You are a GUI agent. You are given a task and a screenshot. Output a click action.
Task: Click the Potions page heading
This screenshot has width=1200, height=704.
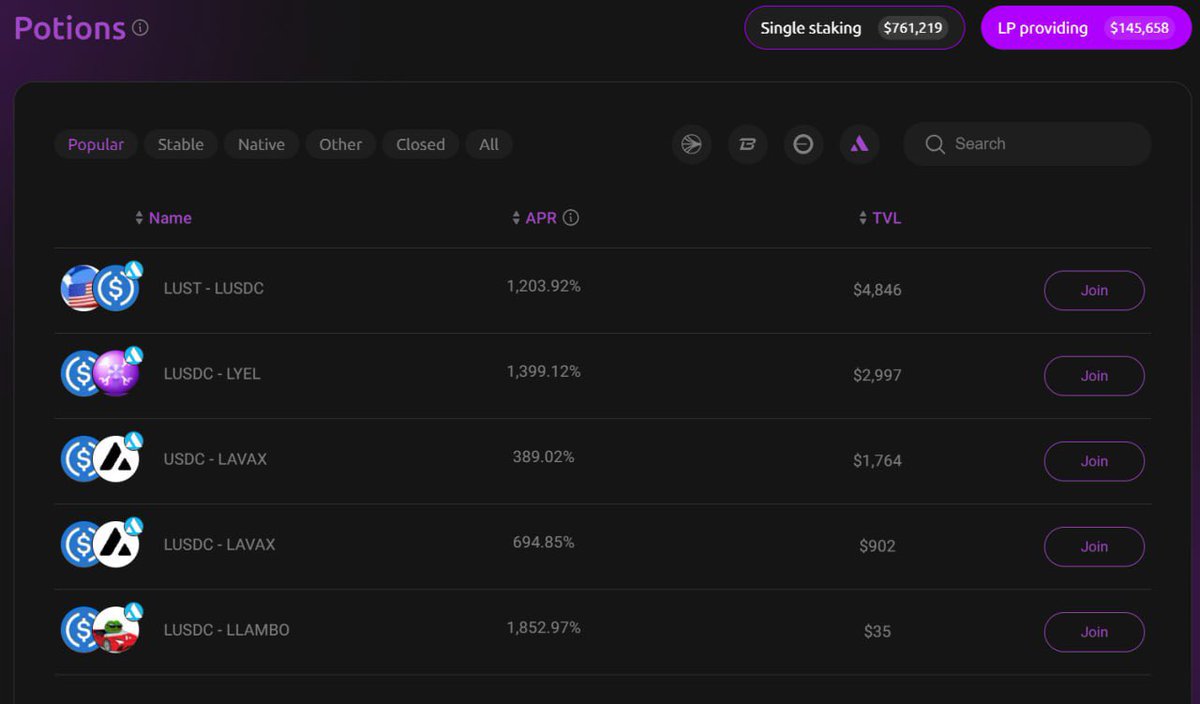[x=70, y=28]
